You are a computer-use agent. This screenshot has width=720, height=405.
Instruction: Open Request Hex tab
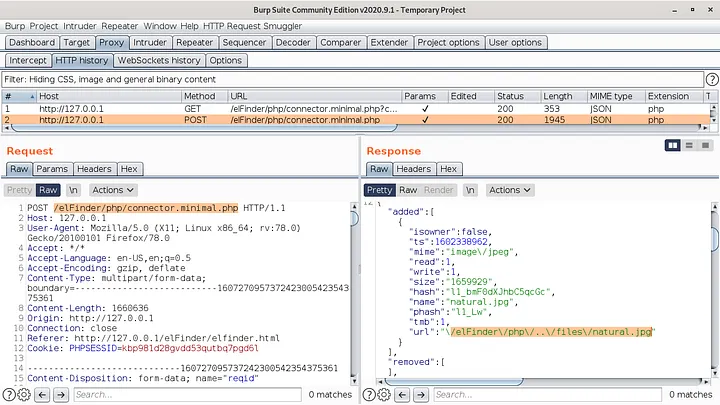[129, 169]
